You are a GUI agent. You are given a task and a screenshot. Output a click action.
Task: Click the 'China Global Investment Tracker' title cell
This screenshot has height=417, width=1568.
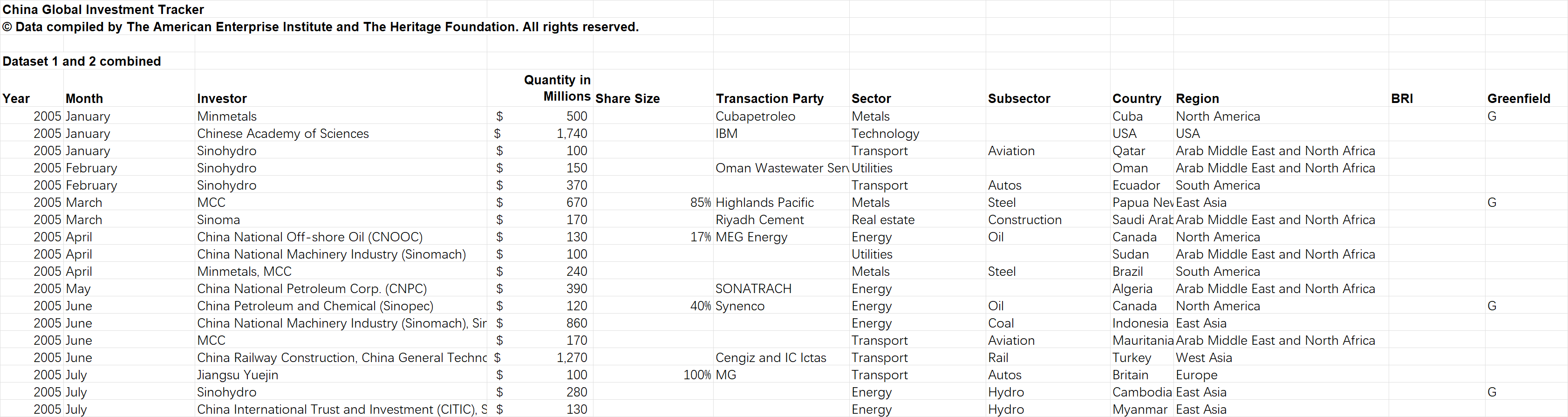(103, 10)
